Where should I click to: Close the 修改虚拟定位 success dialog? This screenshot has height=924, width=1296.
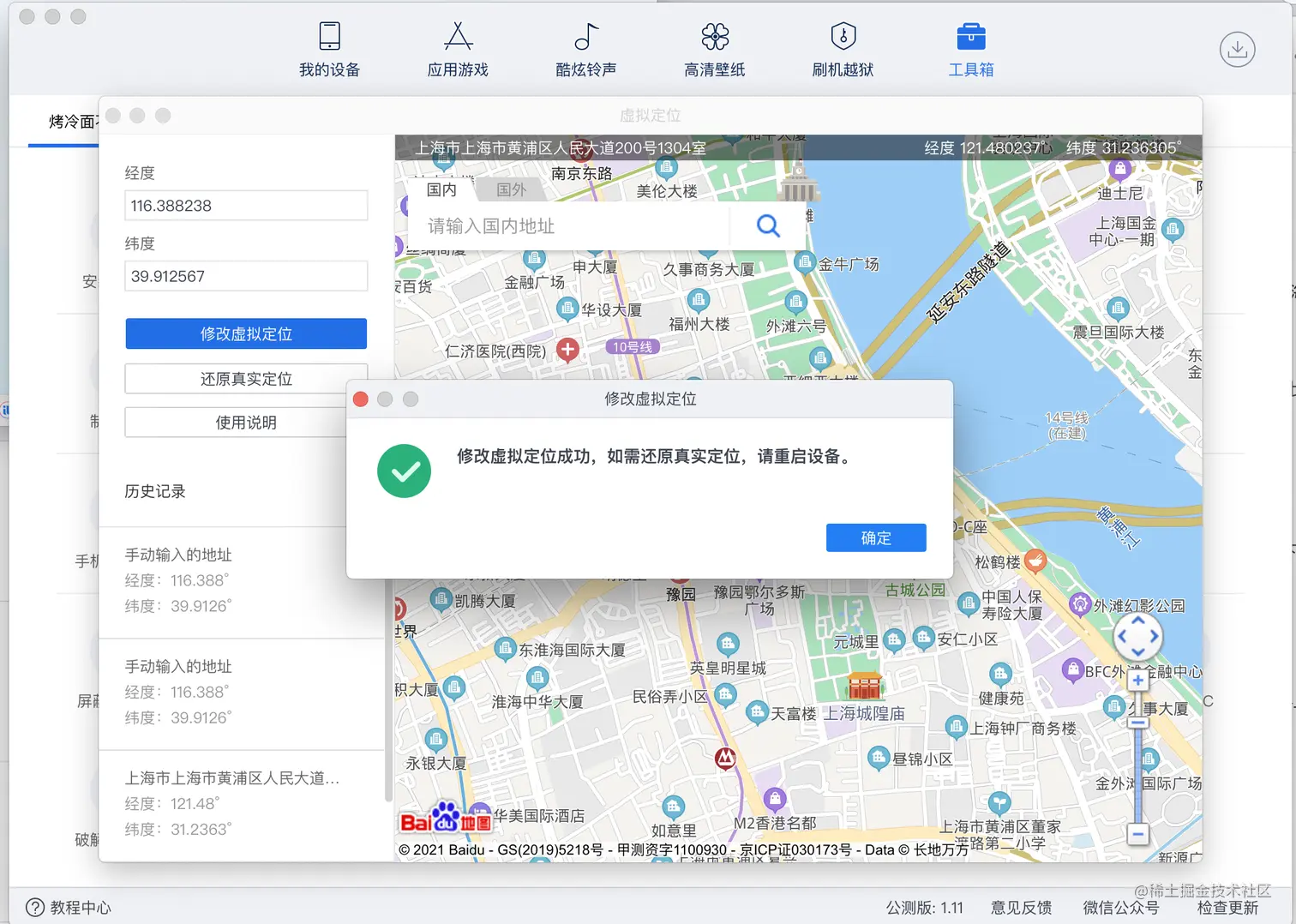point(361,399)
